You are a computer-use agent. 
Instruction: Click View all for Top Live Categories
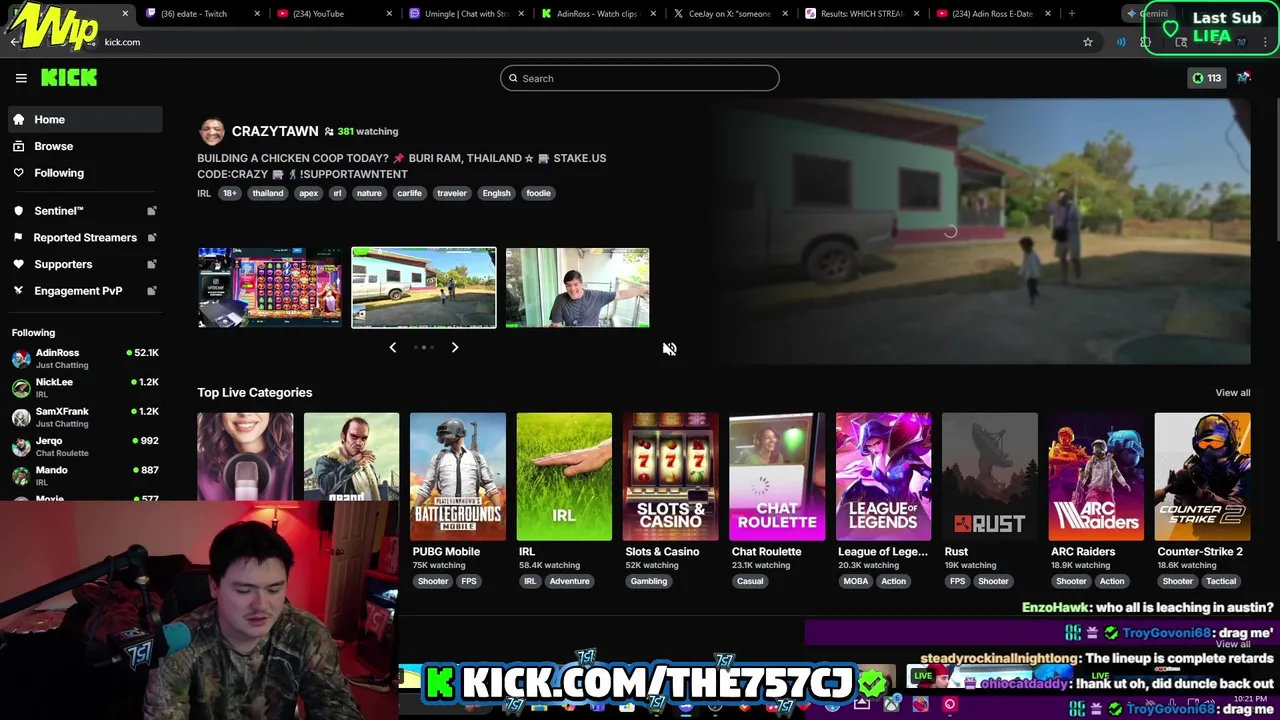pos(1233,393)
